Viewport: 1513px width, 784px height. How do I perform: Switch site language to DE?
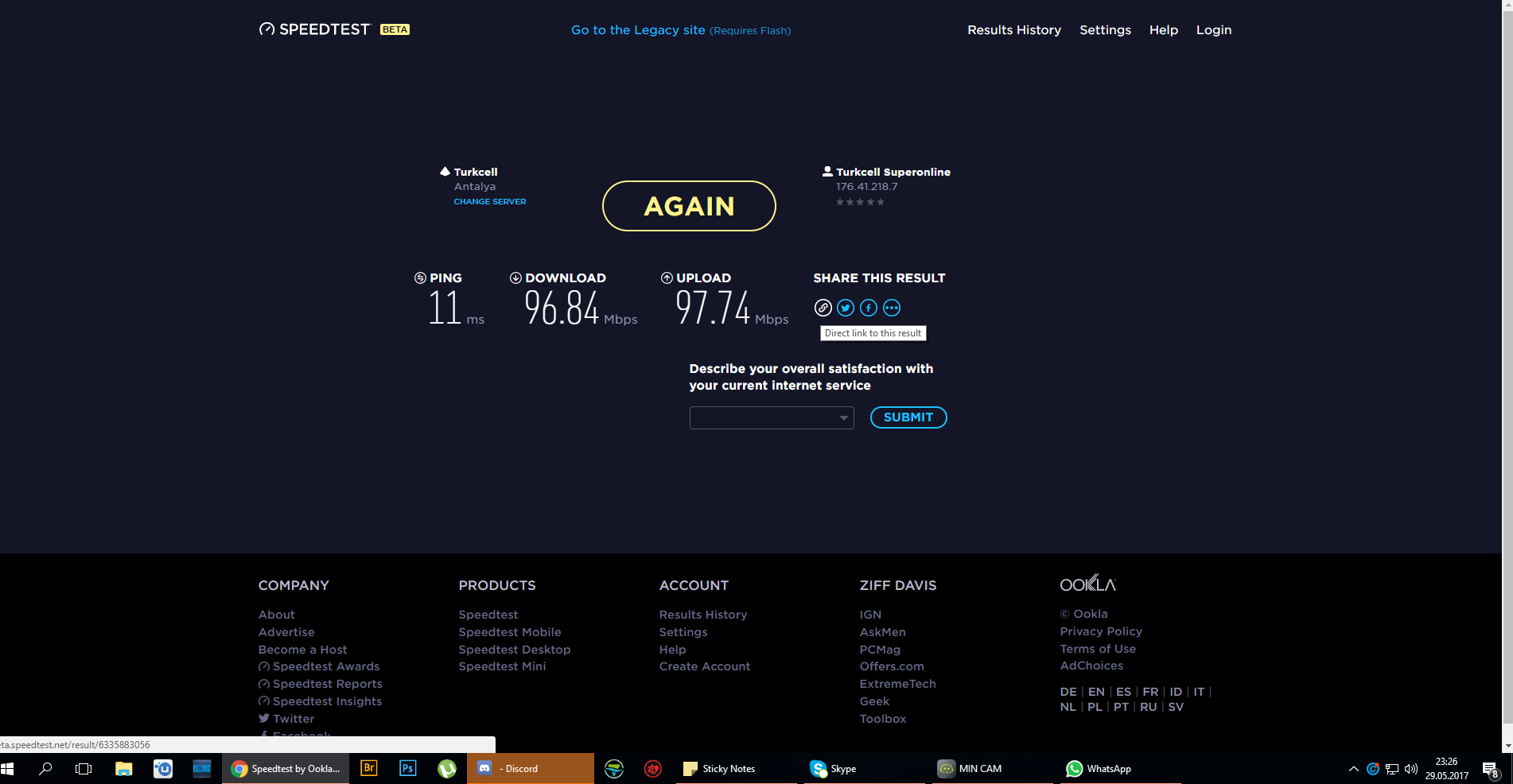[x=1068, y=692]
